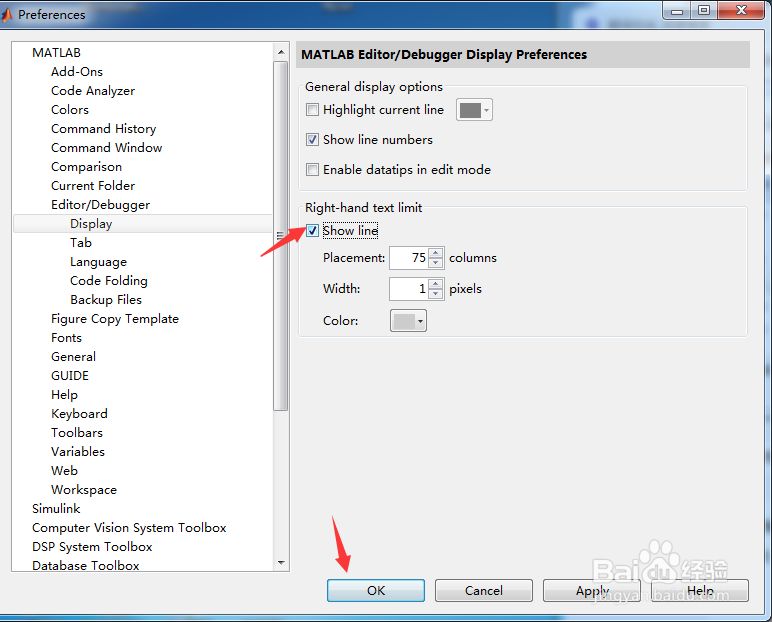Select Editor/Debugger in tree
This screenshot has width=772, height=622.
(x=100, y=205)
